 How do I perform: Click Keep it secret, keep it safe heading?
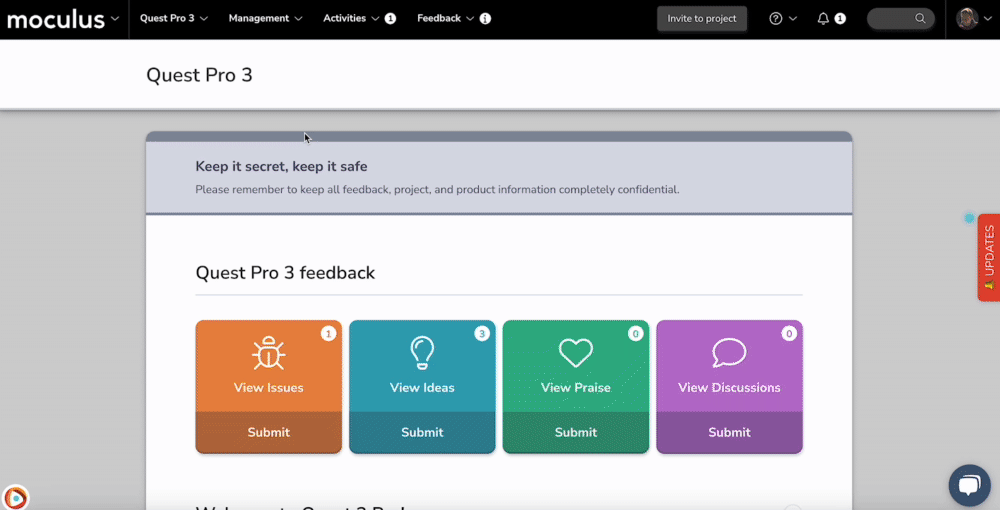click(281, 166)
